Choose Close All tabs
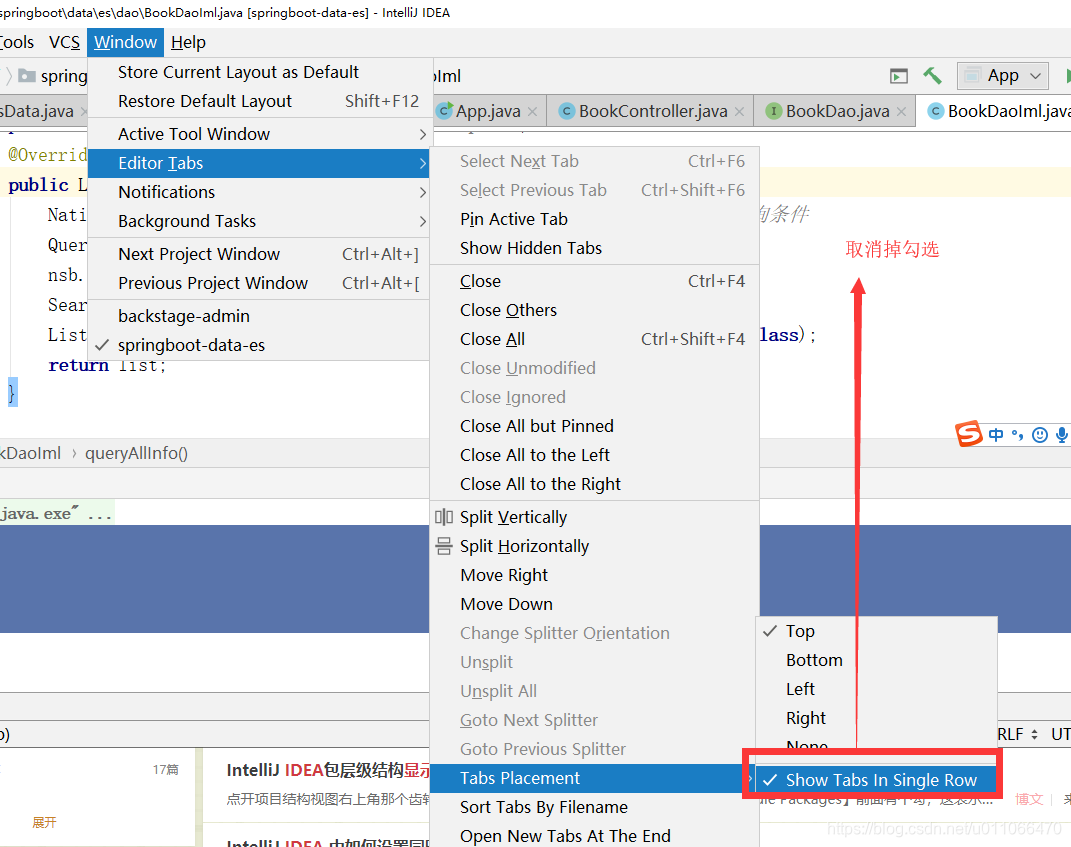 (x=594, y=339)
